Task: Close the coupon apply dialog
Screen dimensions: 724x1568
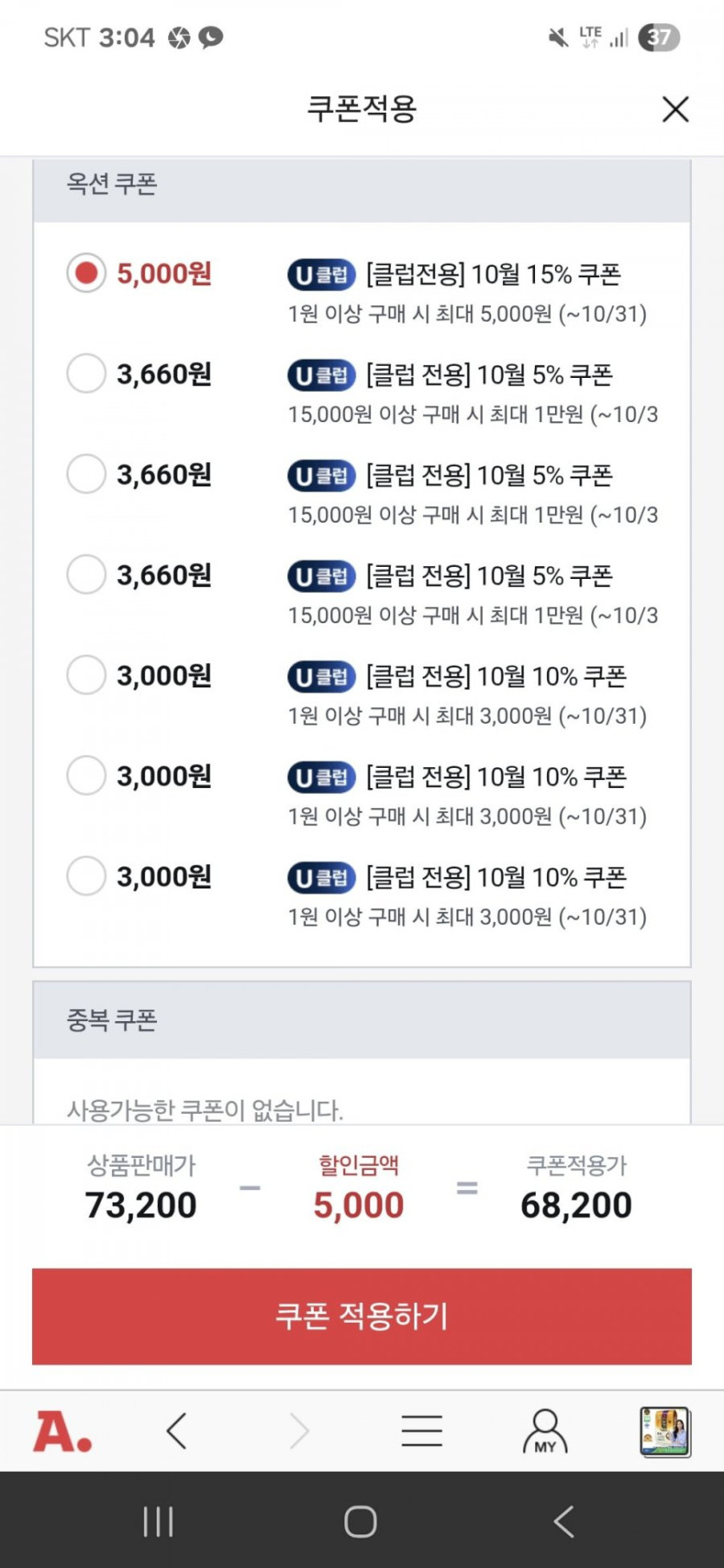Action: coord(675,109)
